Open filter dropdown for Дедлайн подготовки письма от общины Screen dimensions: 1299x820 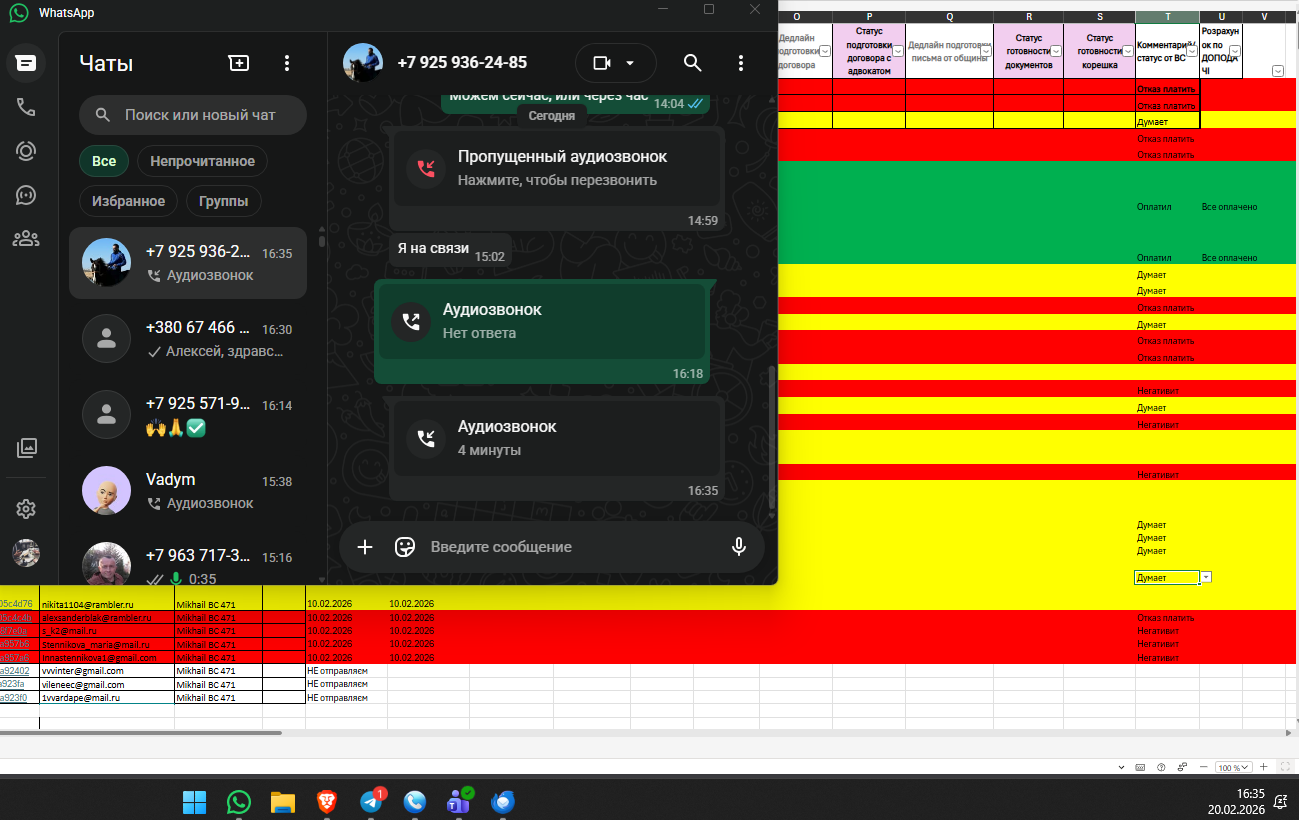[986, 50]
